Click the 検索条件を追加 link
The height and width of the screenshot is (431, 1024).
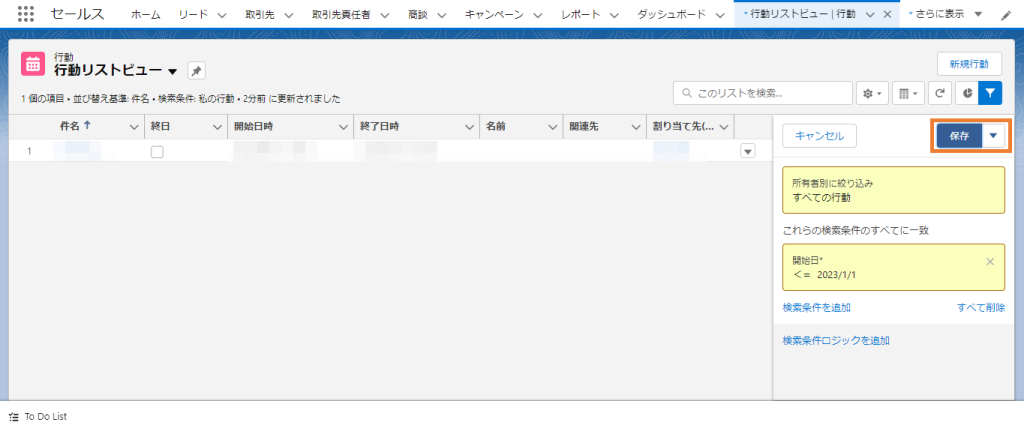(x=816, y=307)
